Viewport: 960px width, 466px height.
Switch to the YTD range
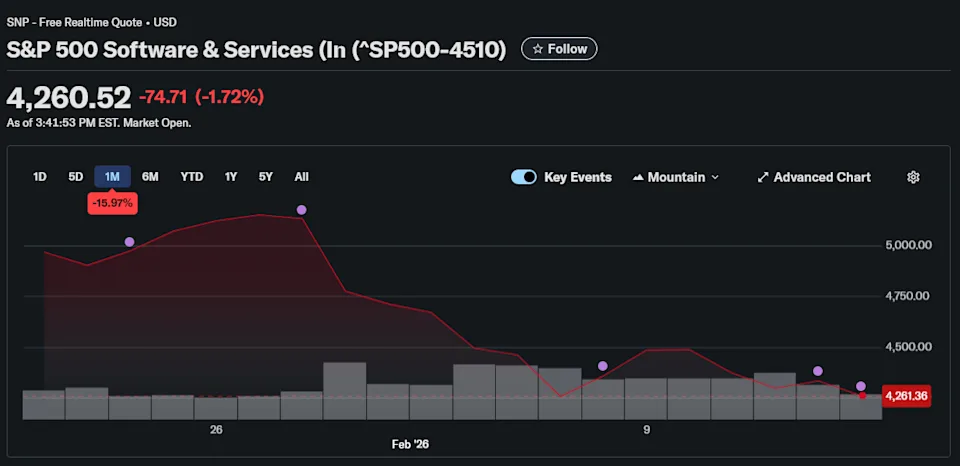[191, 177]
